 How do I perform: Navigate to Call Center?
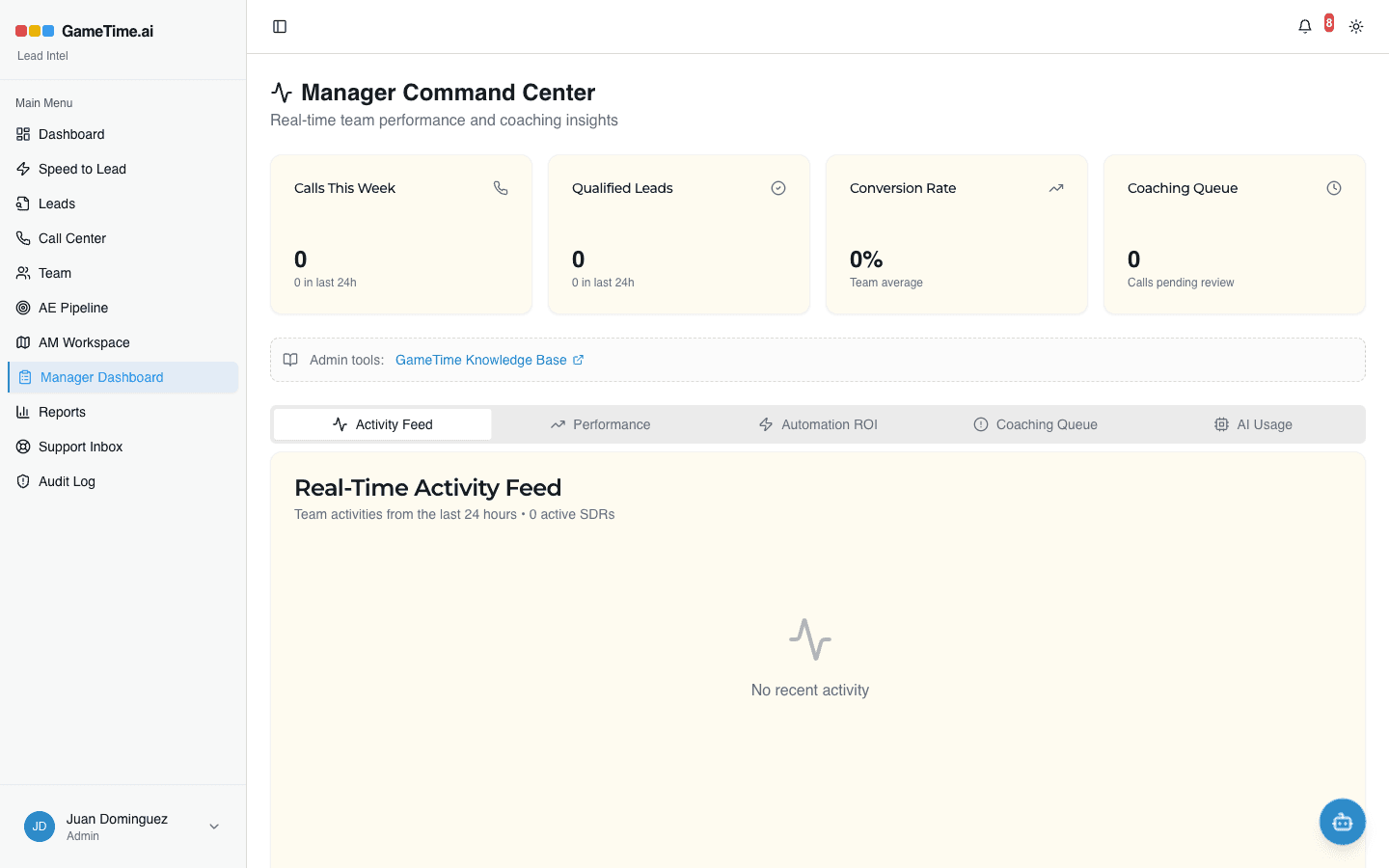click(x=123, y=238)
